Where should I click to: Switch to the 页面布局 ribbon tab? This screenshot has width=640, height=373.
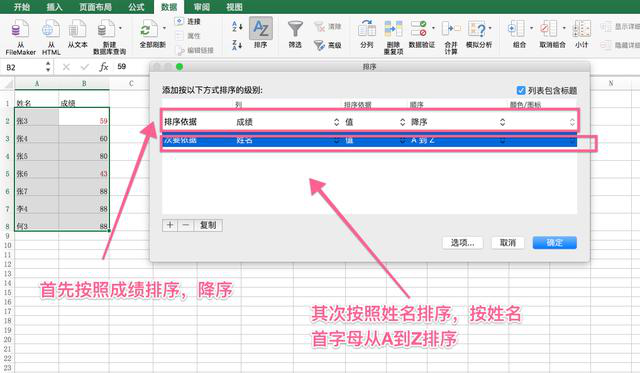point(96,7)
